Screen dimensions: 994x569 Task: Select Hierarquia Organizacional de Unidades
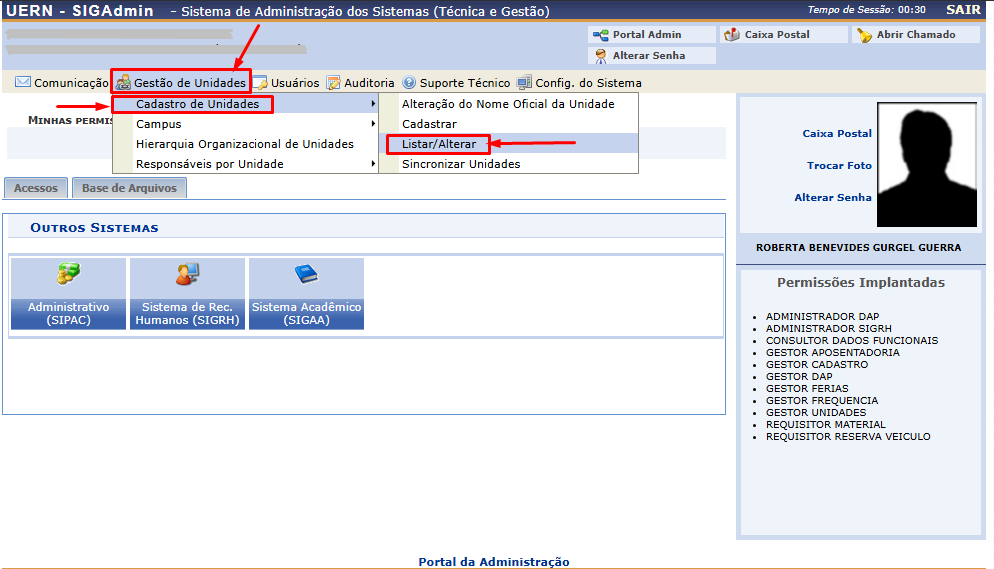coord(245,144)
